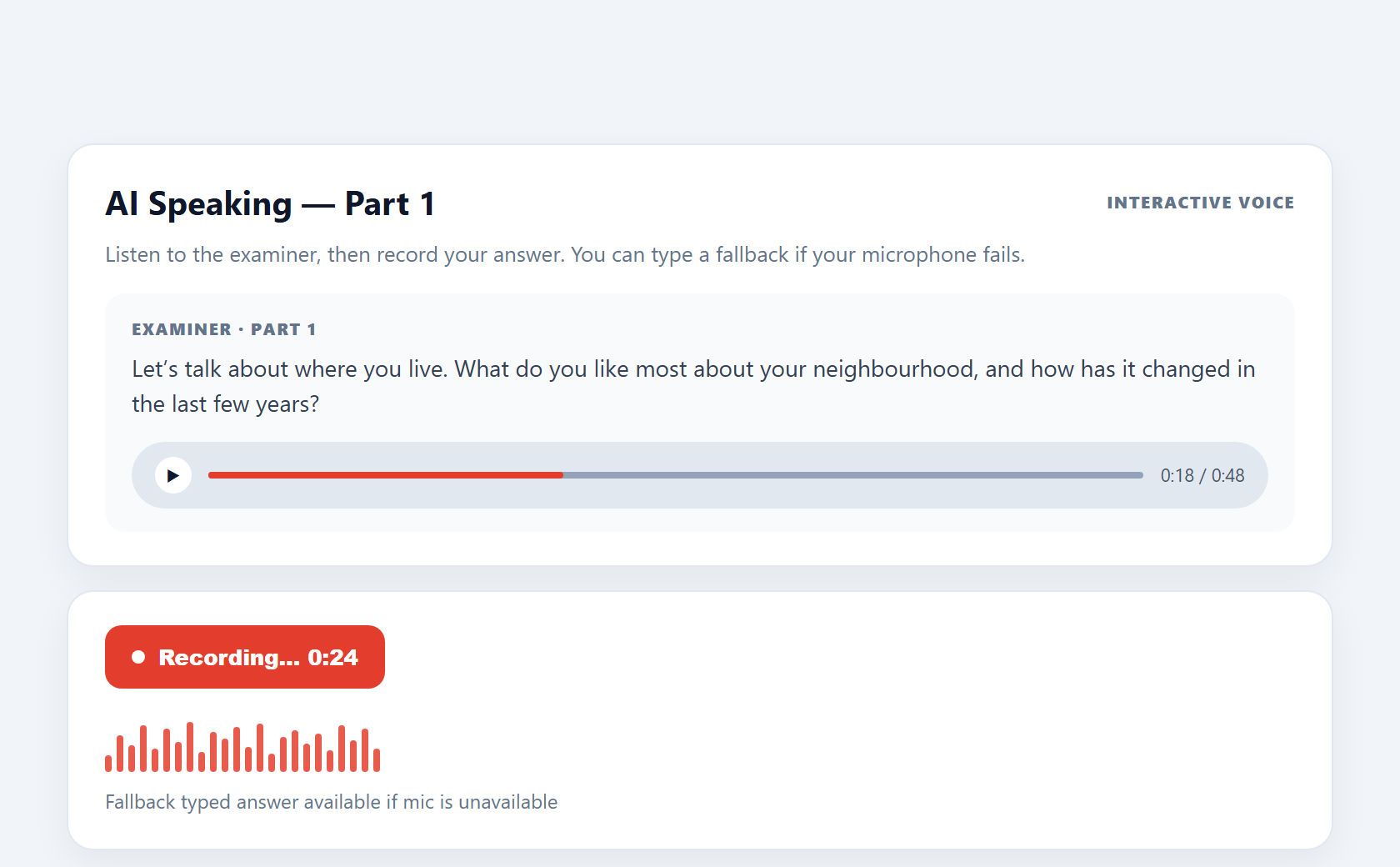Image resolution: width=1400 pixels, height=867 pixels.
Task: Click the last bar of the red waveform
Action: 377,759
